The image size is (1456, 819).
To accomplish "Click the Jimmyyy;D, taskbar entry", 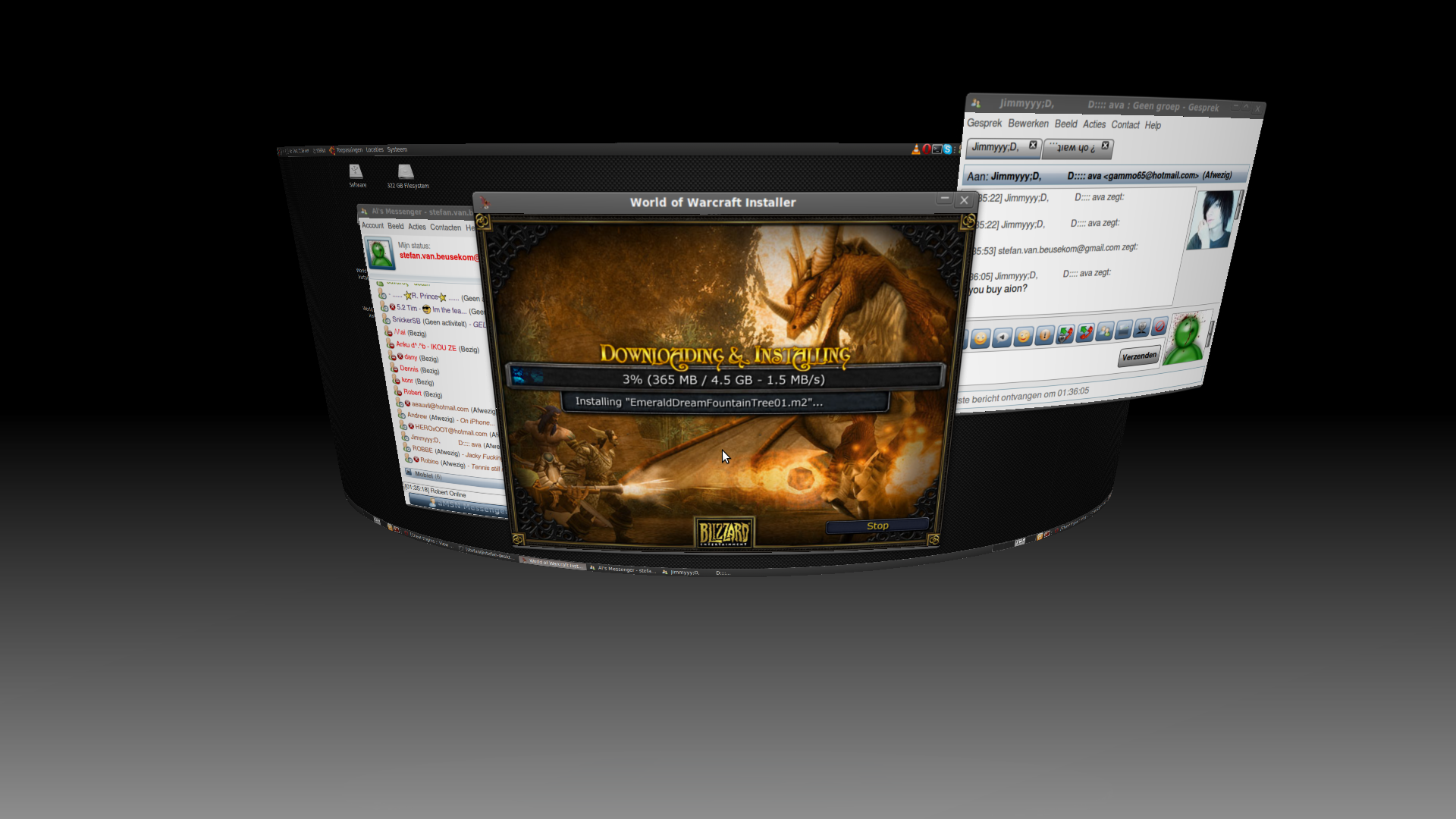I will coord(696,572).
